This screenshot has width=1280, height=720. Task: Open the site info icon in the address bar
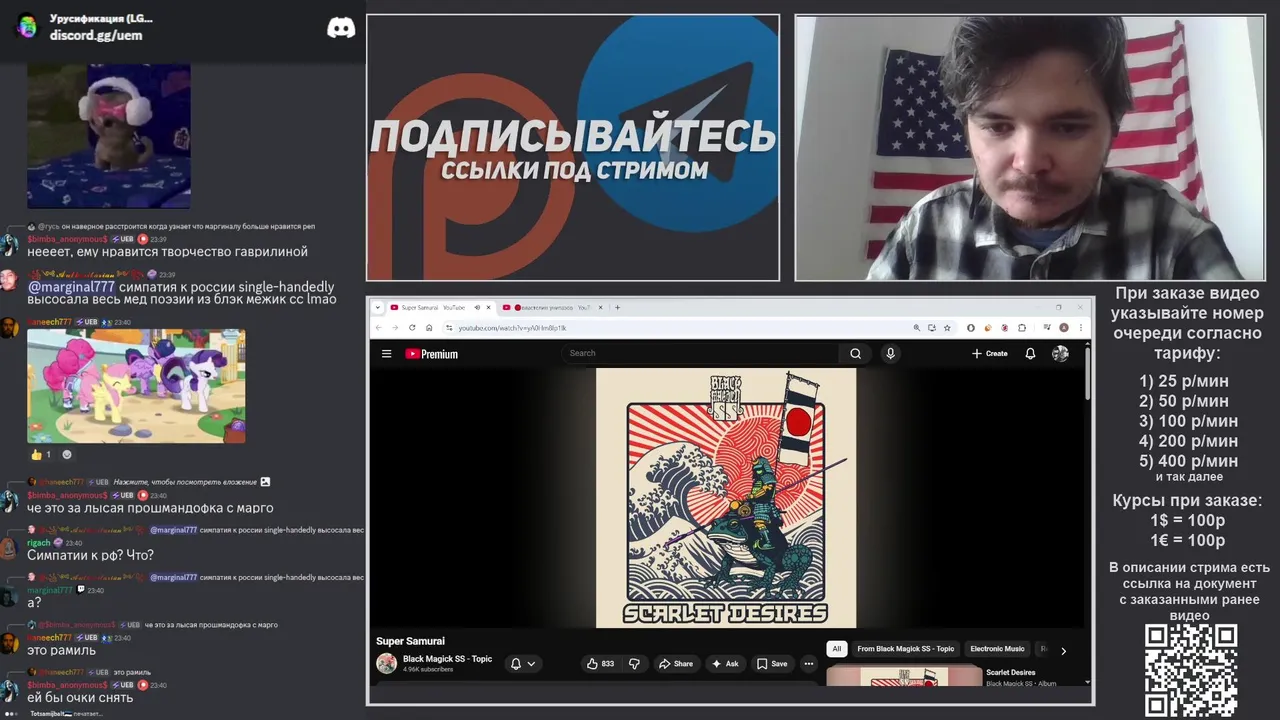[x=449, y=328]
